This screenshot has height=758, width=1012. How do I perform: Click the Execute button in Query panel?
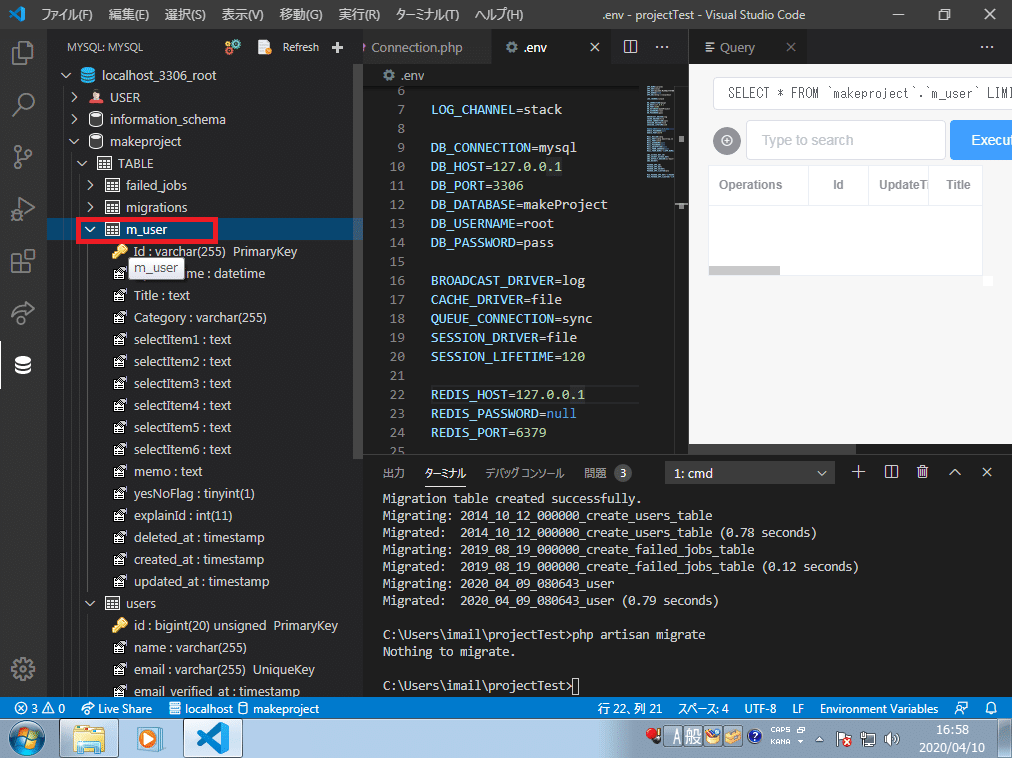pyautogui.click(x=981, y=140)
